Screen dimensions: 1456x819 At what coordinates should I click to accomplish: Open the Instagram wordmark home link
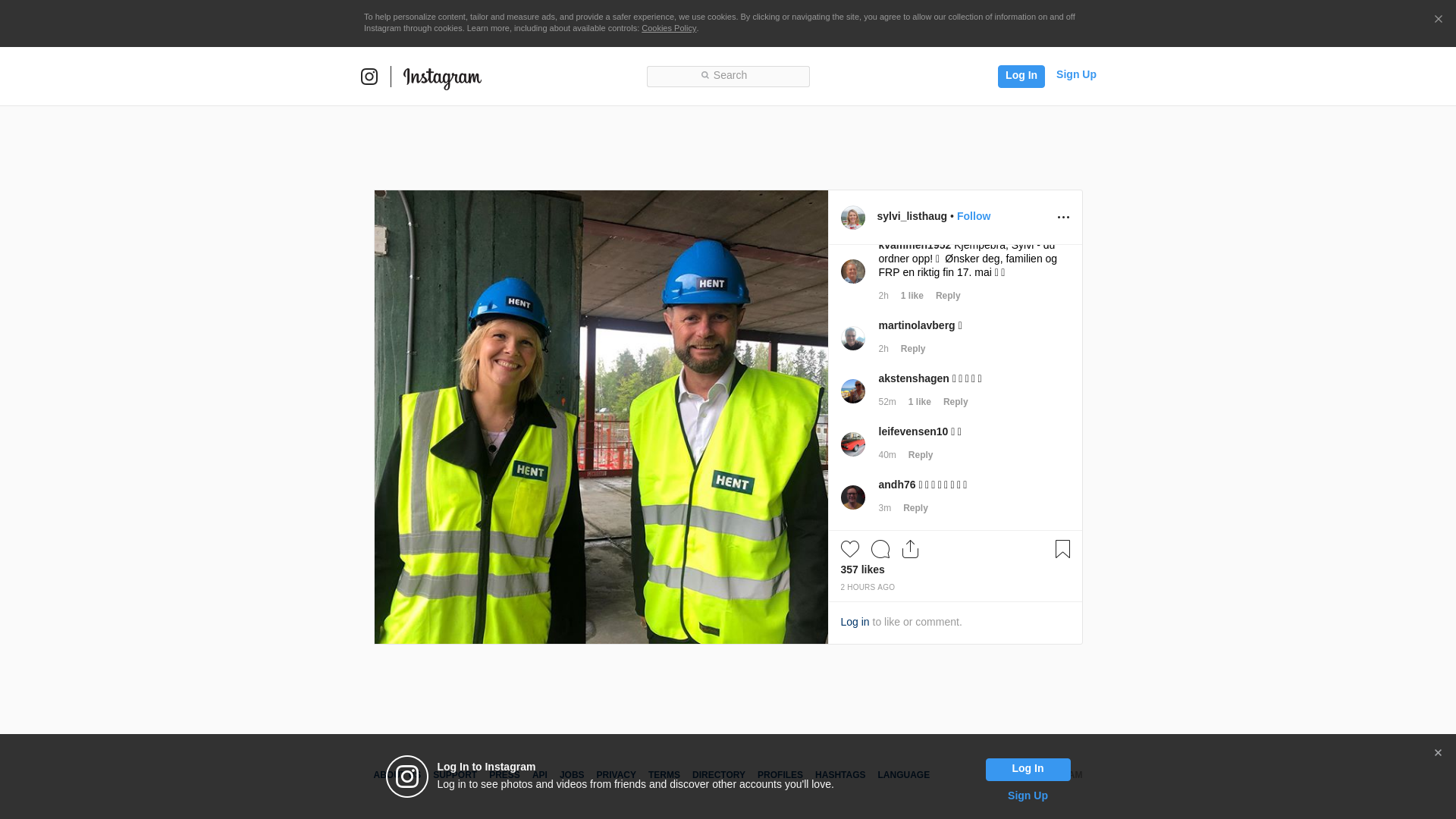tap(442, 78)
